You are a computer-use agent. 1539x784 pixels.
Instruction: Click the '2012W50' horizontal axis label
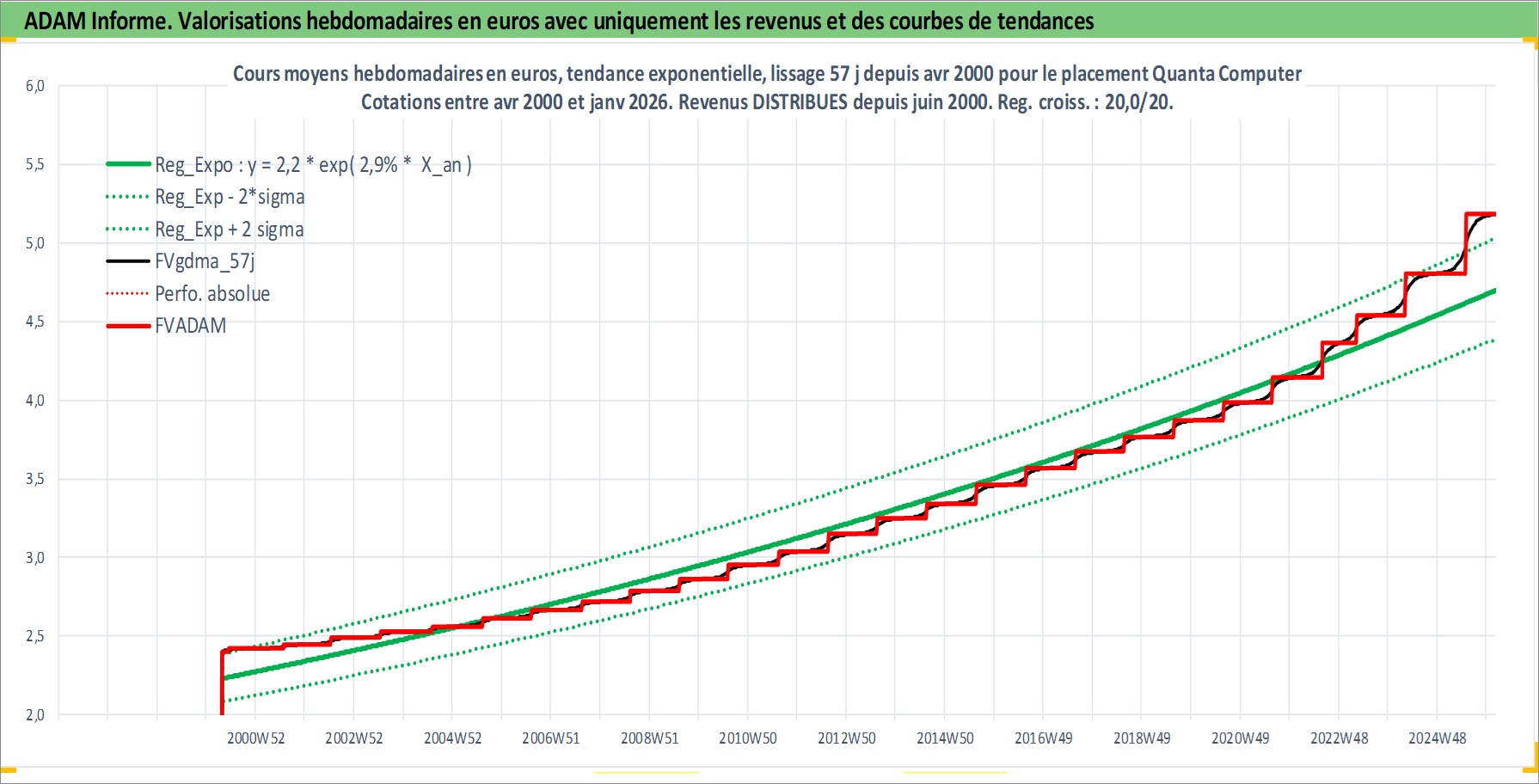coord(847,738)
